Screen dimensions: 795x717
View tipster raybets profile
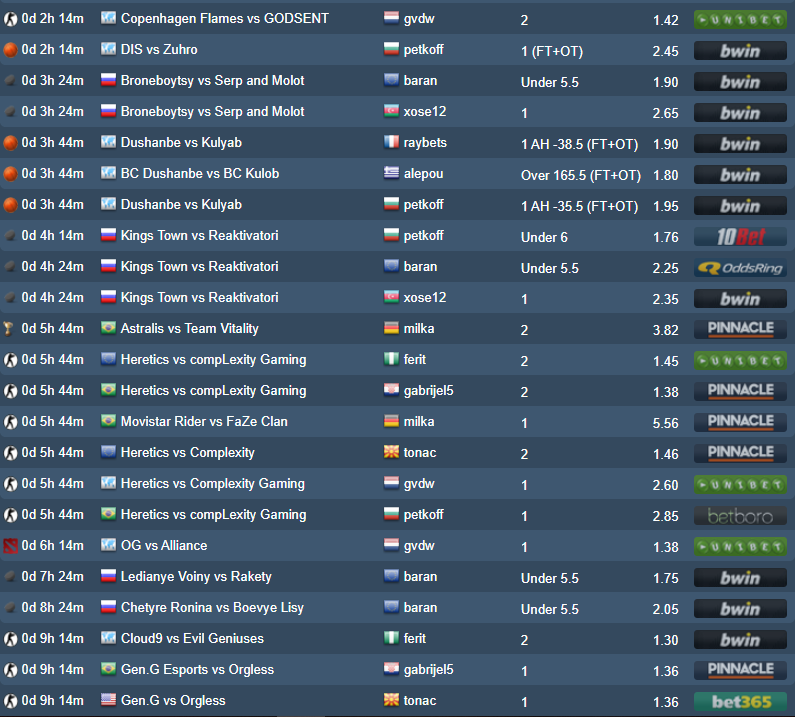tap(425, 142)
